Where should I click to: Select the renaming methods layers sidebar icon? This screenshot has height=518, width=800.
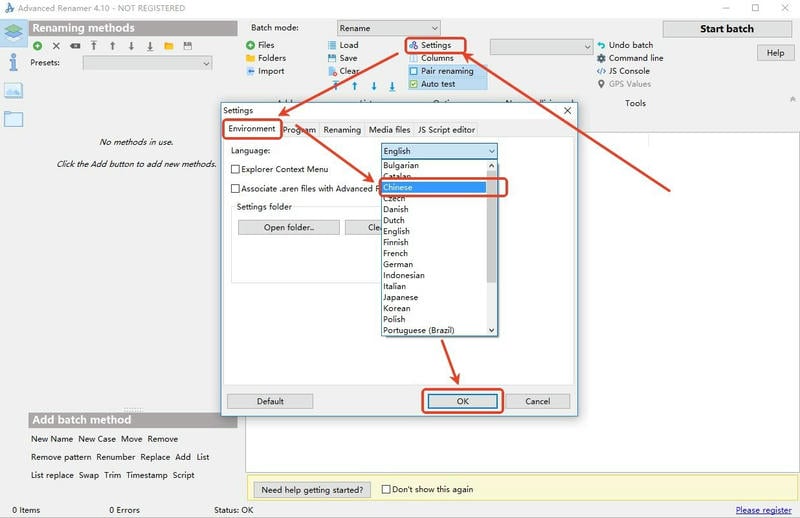pyautogui.click(x=13, y=32)
